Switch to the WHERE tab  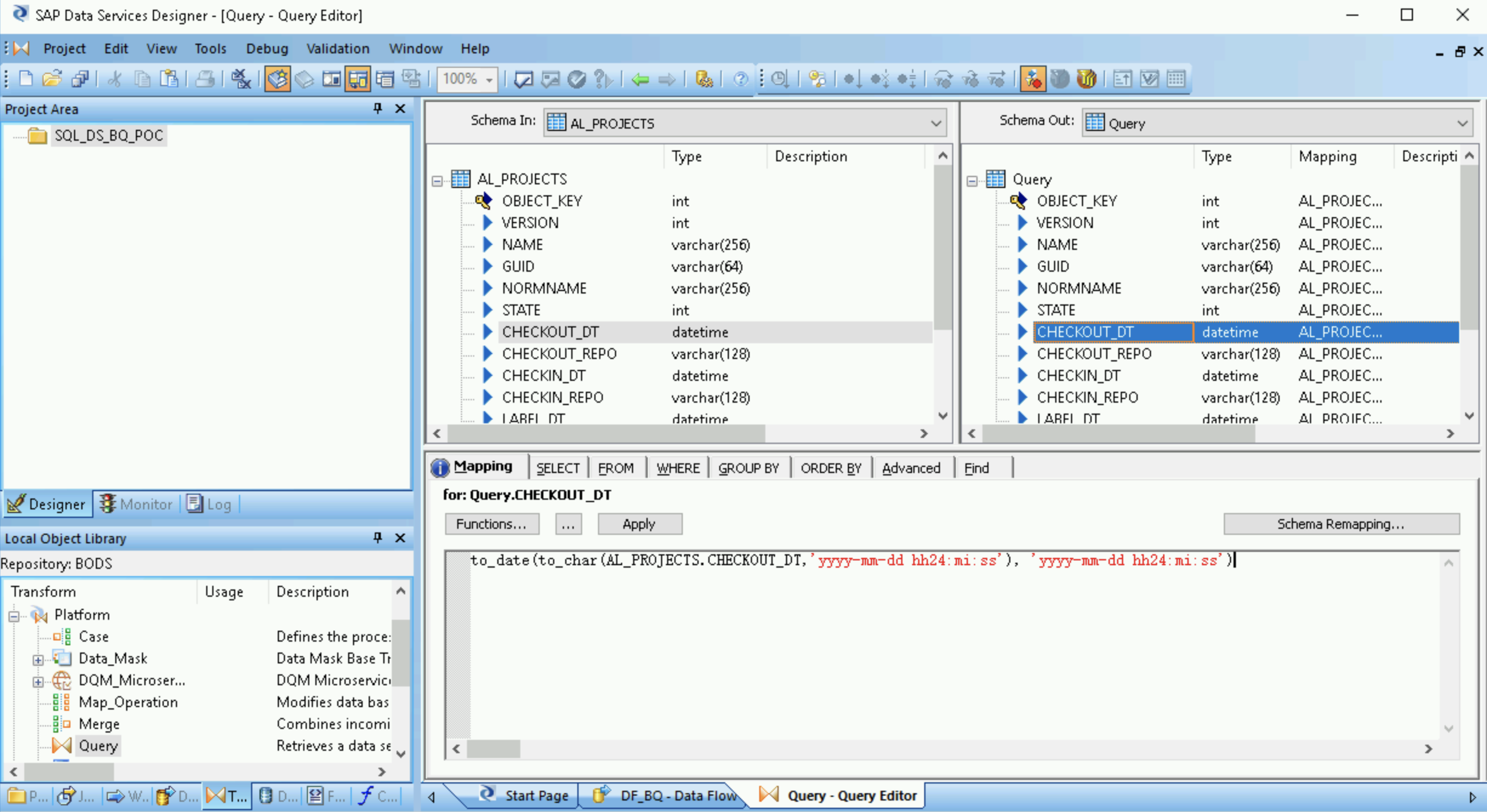pos(678,467)
